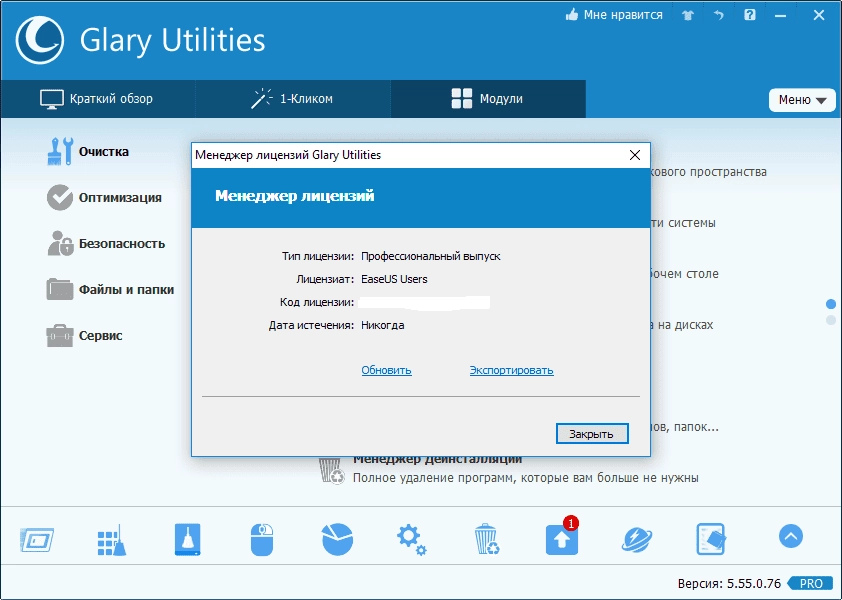This screenshot has height=600, width=842.
Task: Open the recycle bin Uninstall Manager toolbar icon
Action: (x=487, y=539)
